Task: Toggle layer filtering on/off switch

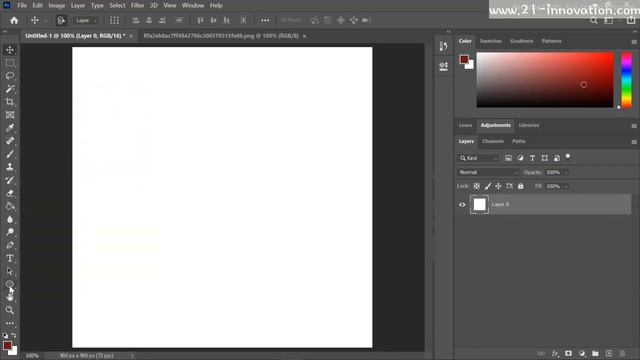Action: [568, 157]
